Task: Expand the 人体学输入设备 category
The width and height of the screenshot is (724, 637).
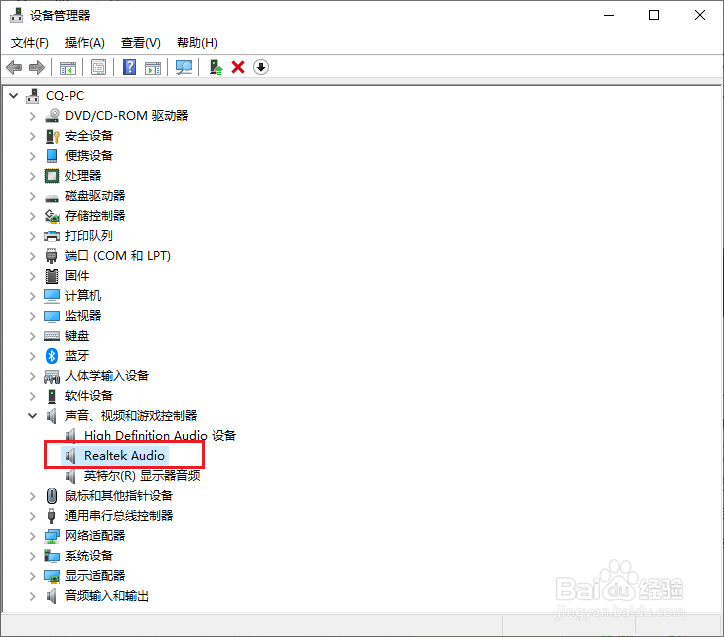Action: pyautogui.click(x=32, y=376)
